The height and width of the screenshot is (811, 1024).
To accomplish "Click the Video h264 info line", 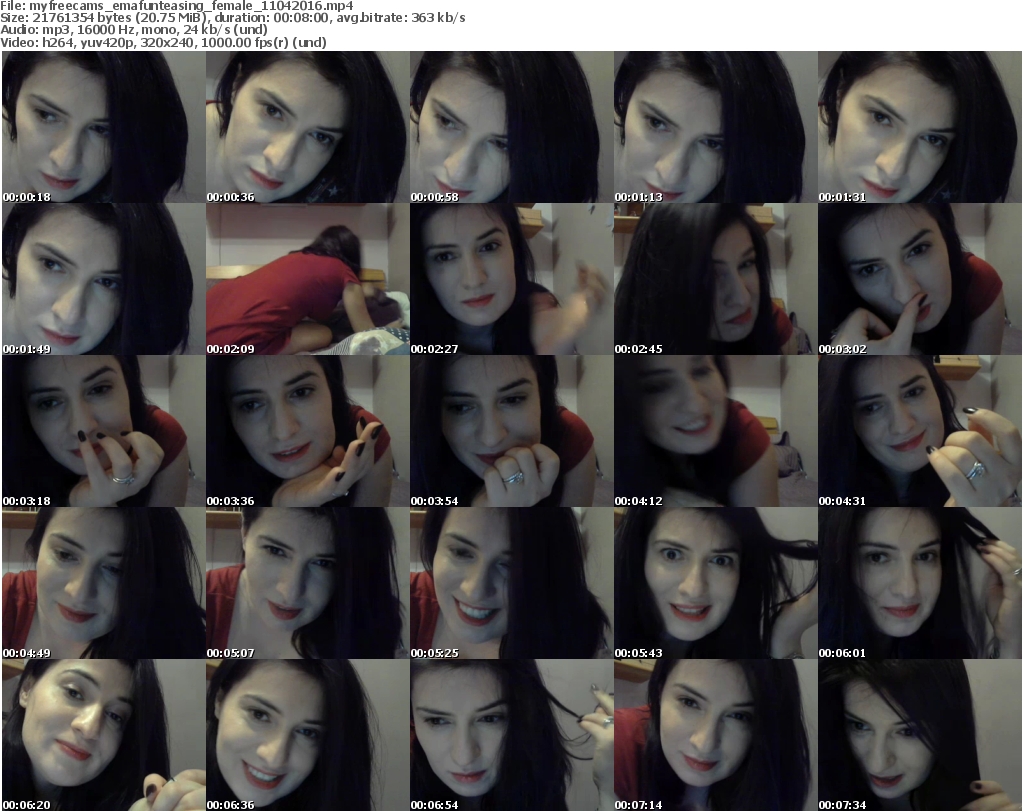I will tap(163, 42).
